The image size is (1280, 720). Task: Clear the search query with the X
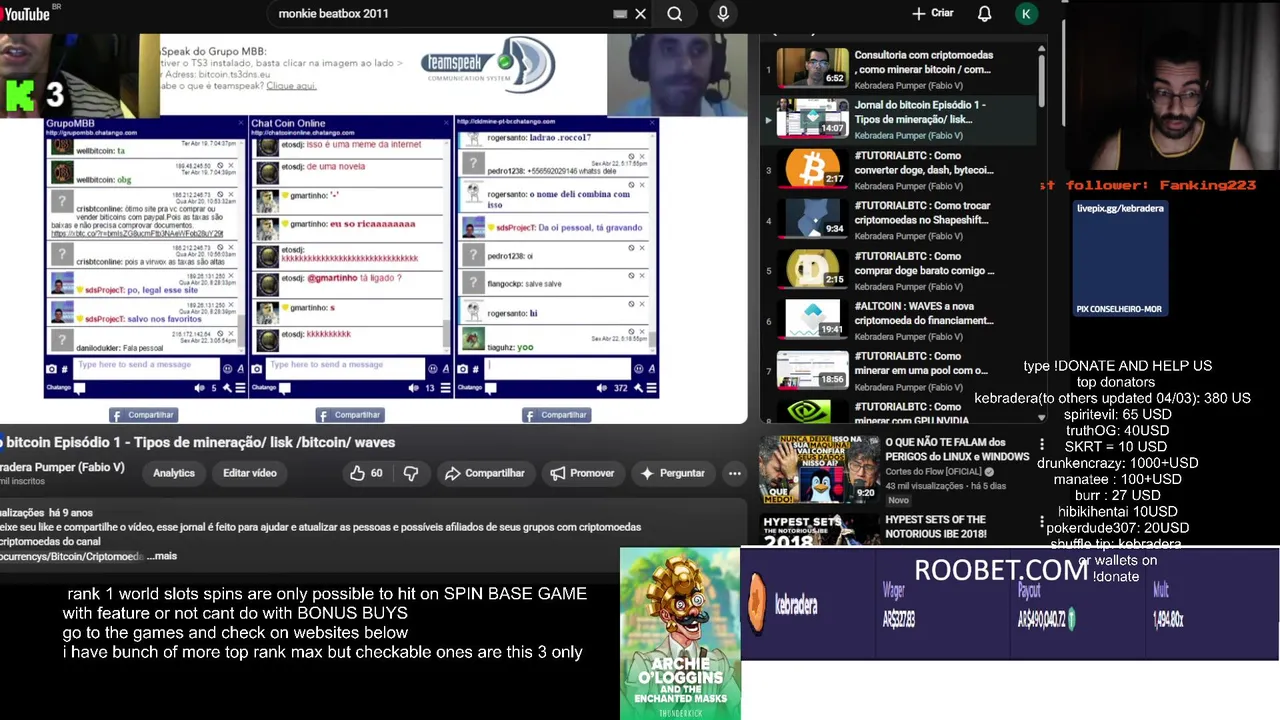coord(641,14)
